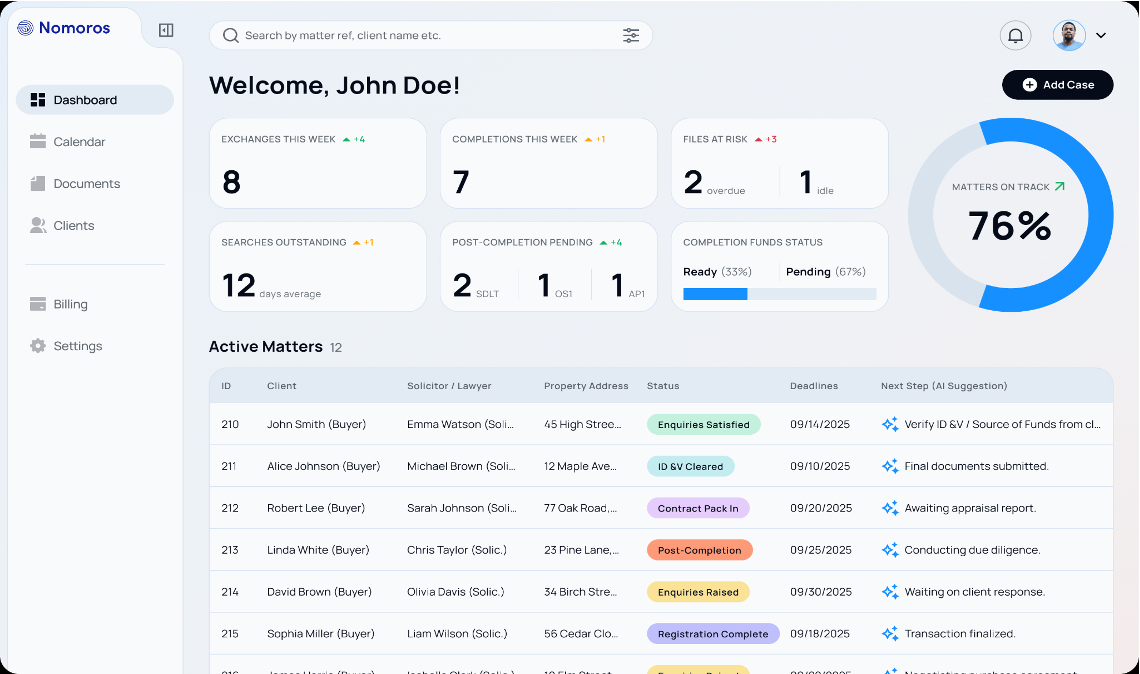Open the user avatar menu
Screen dimensions: 1140x674
(1069, 36)
